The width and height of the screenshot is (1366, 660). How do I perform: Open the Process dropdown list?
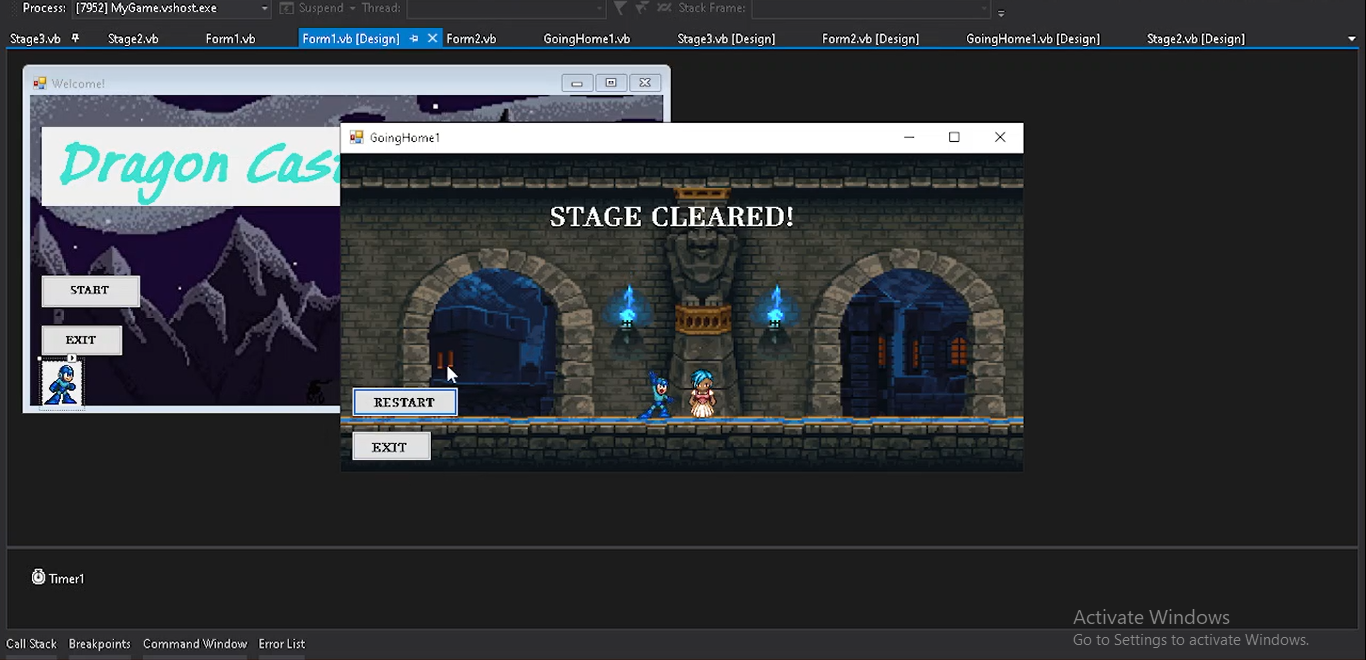264,8
